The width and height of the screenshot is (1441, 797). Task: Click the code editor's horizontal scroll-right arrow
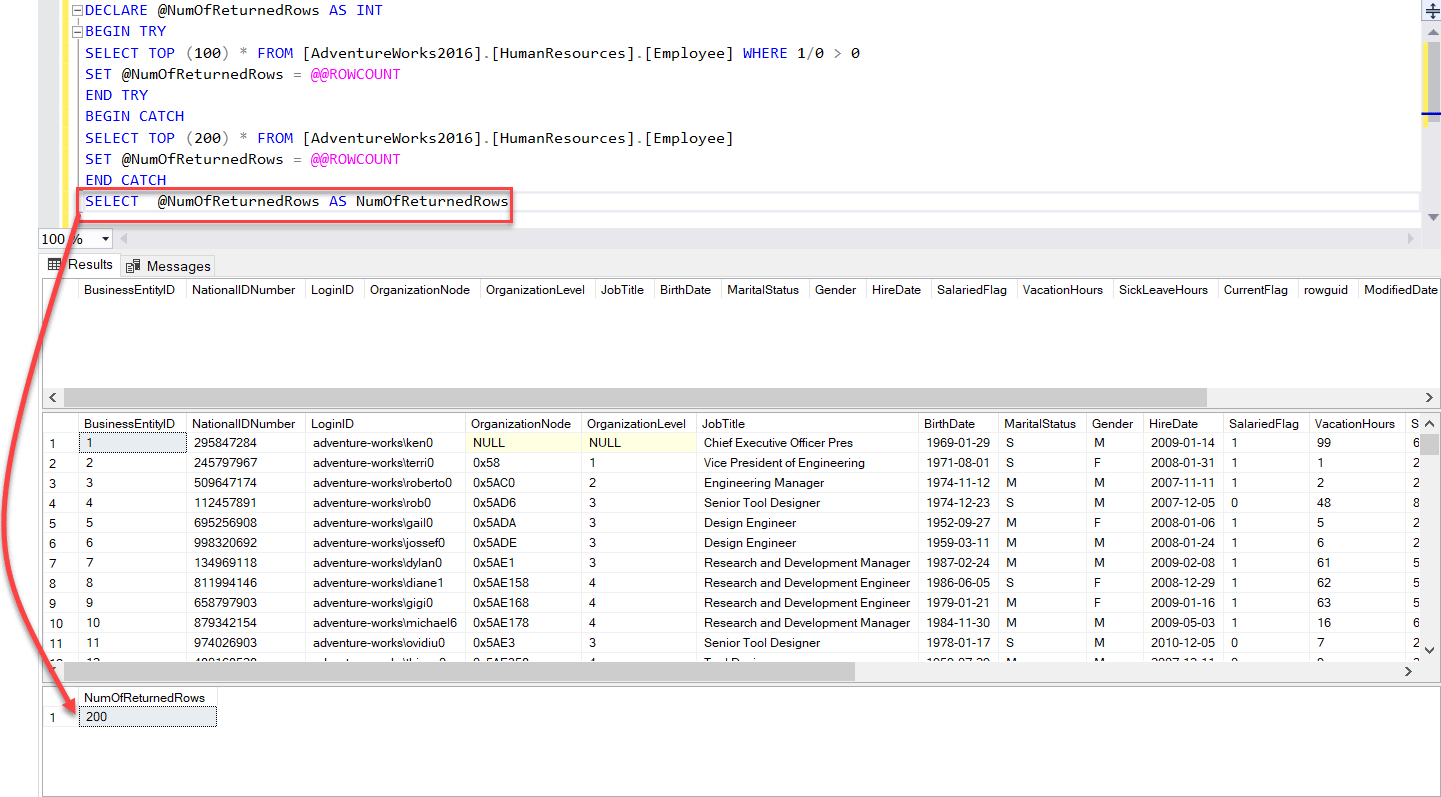pyautogui.click(x=1412, y=239)
